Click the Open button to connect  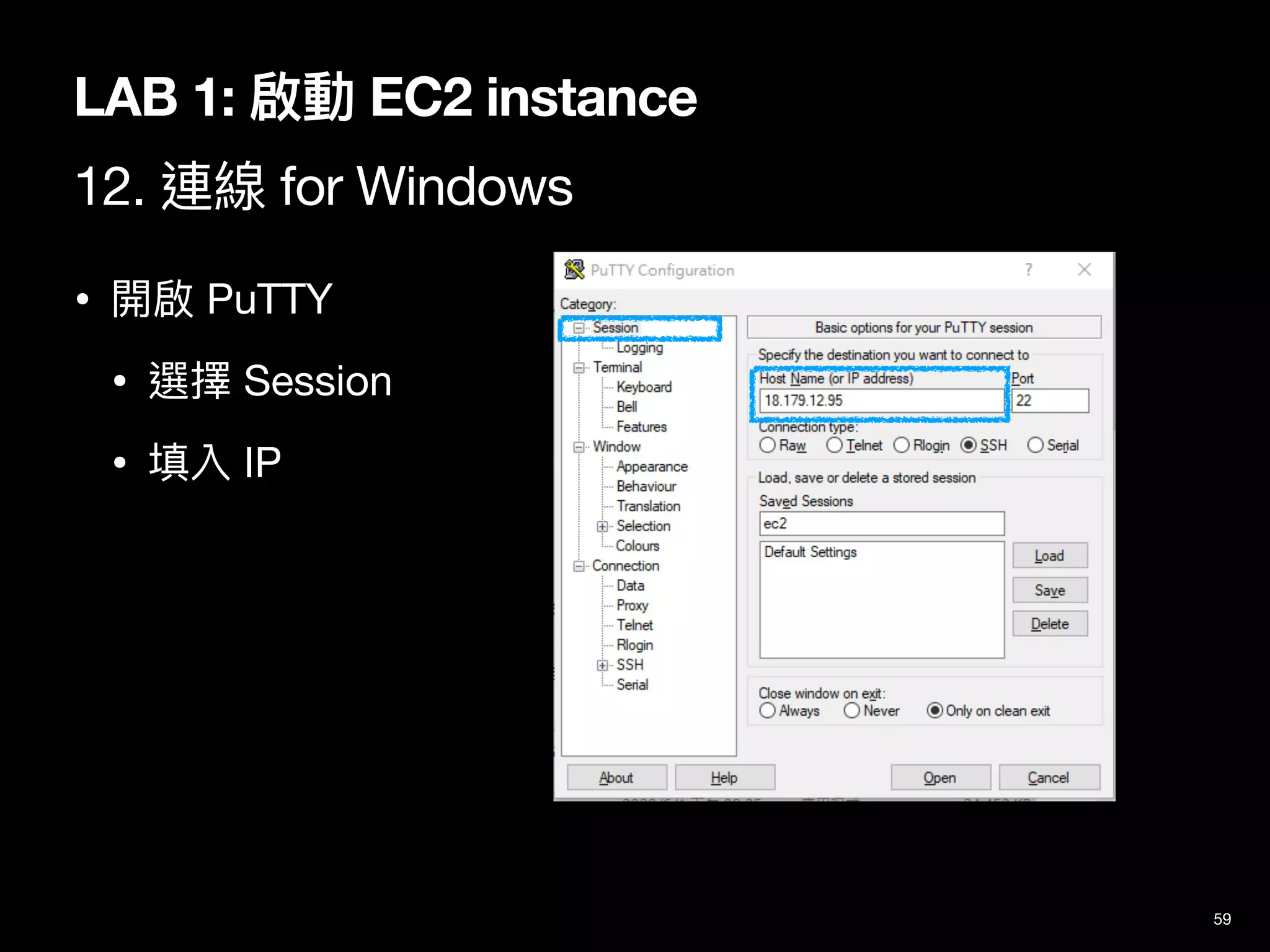pyautogui.click(x=940, y=777)
